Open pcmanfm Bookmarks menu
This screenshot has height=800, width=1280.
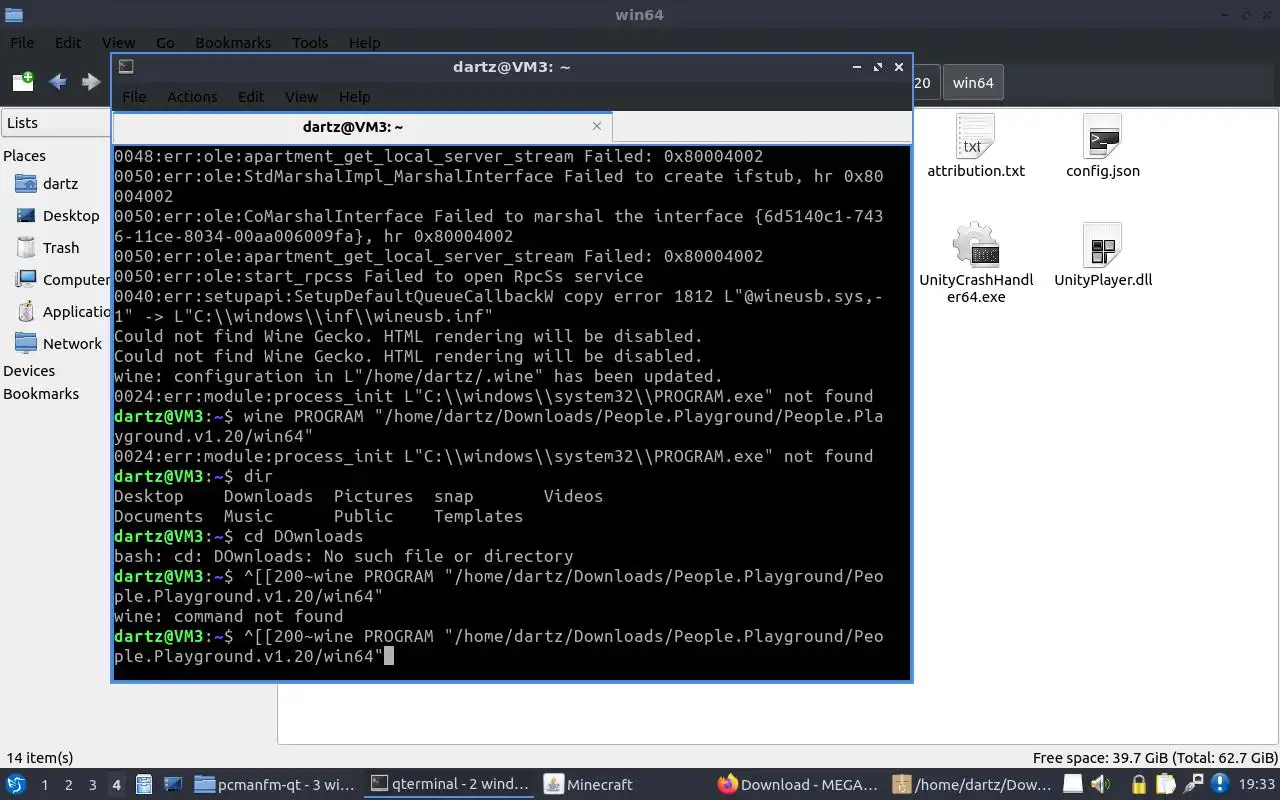click(x=233, y=43)
